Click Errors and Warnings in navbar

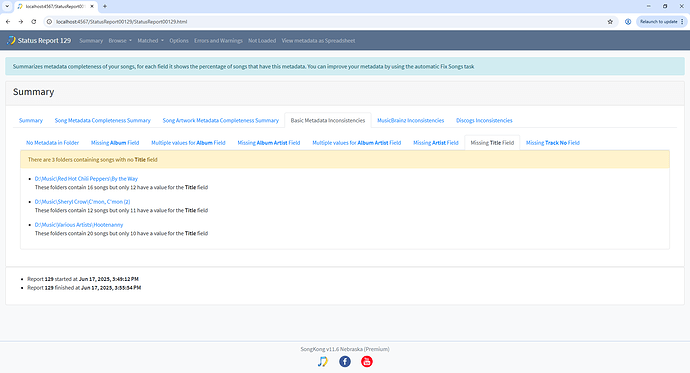point(218,40)
